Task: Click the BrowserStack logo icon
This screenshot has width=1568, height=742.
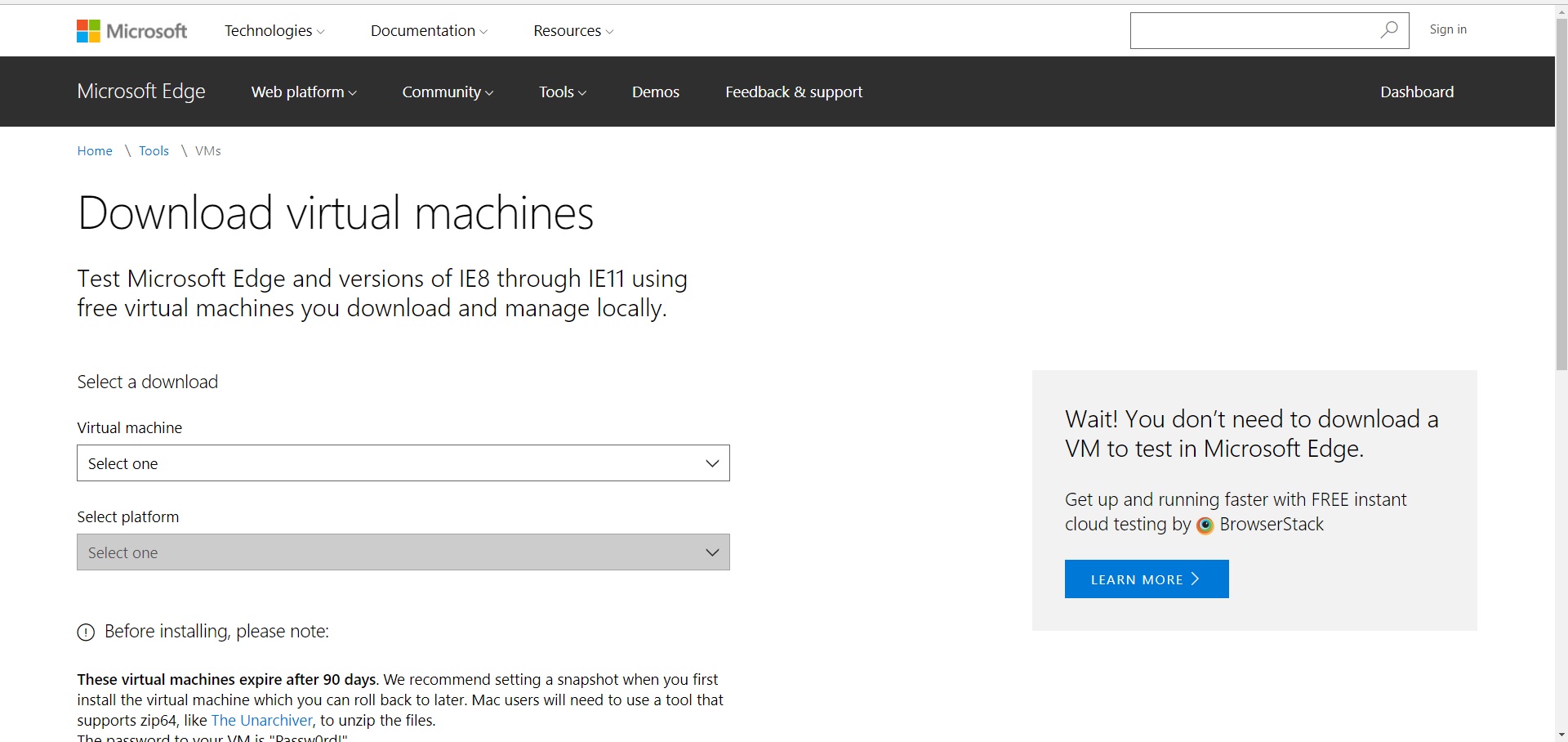Action: coord(1205,525)
